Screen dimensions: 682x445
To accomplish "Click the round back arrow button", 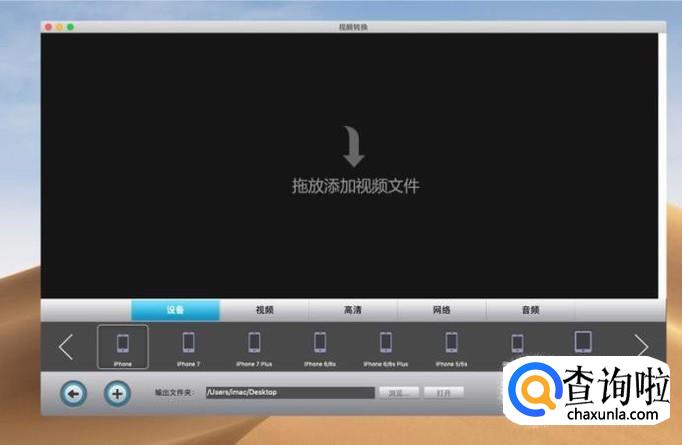I will (74, 394).
